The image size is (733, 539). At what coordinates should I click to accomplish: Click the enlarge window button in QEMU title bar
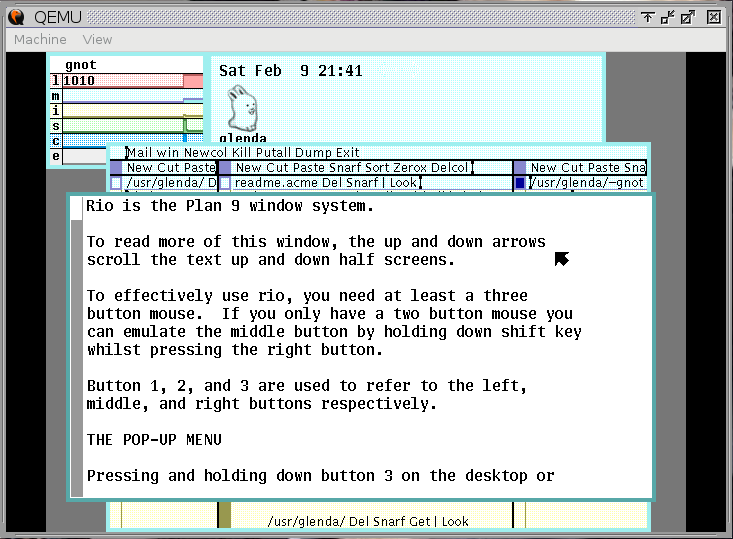pyautogui.click(x=688, y=18)
